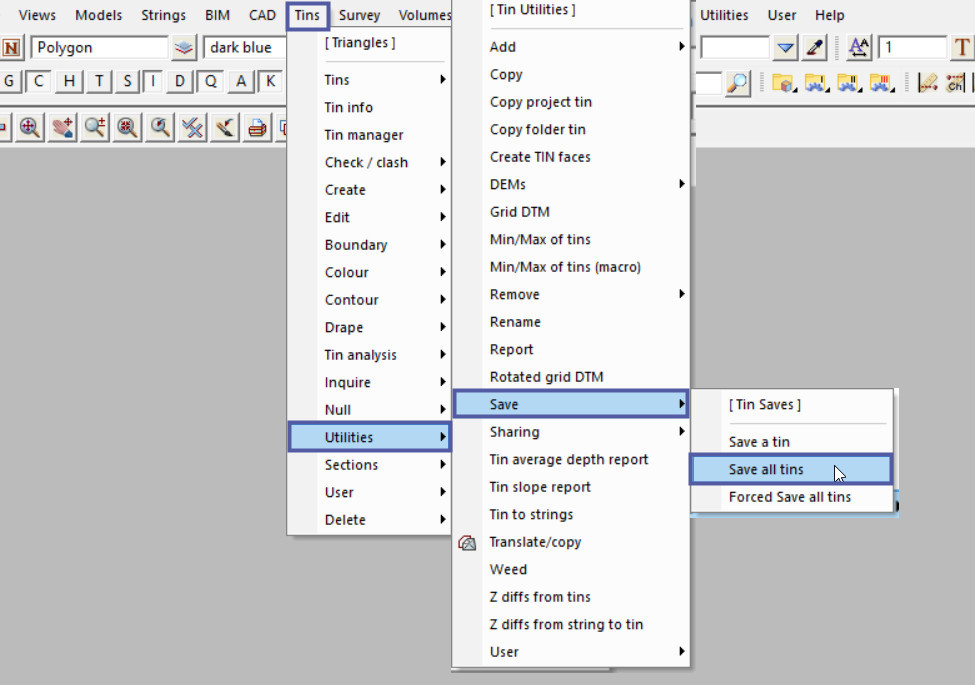Click the Translate/copy menu entry icon

coord(467,543)
